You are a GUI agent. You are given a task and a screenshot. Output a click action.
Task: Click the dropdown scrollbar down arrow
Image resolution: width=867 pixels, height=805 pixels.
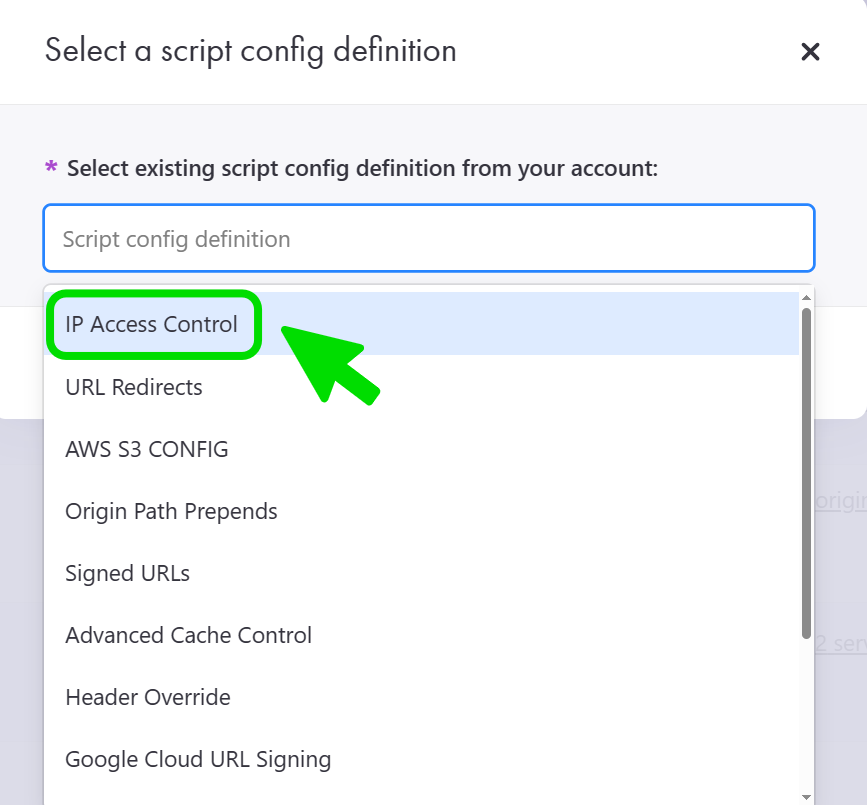pos(806,796)
